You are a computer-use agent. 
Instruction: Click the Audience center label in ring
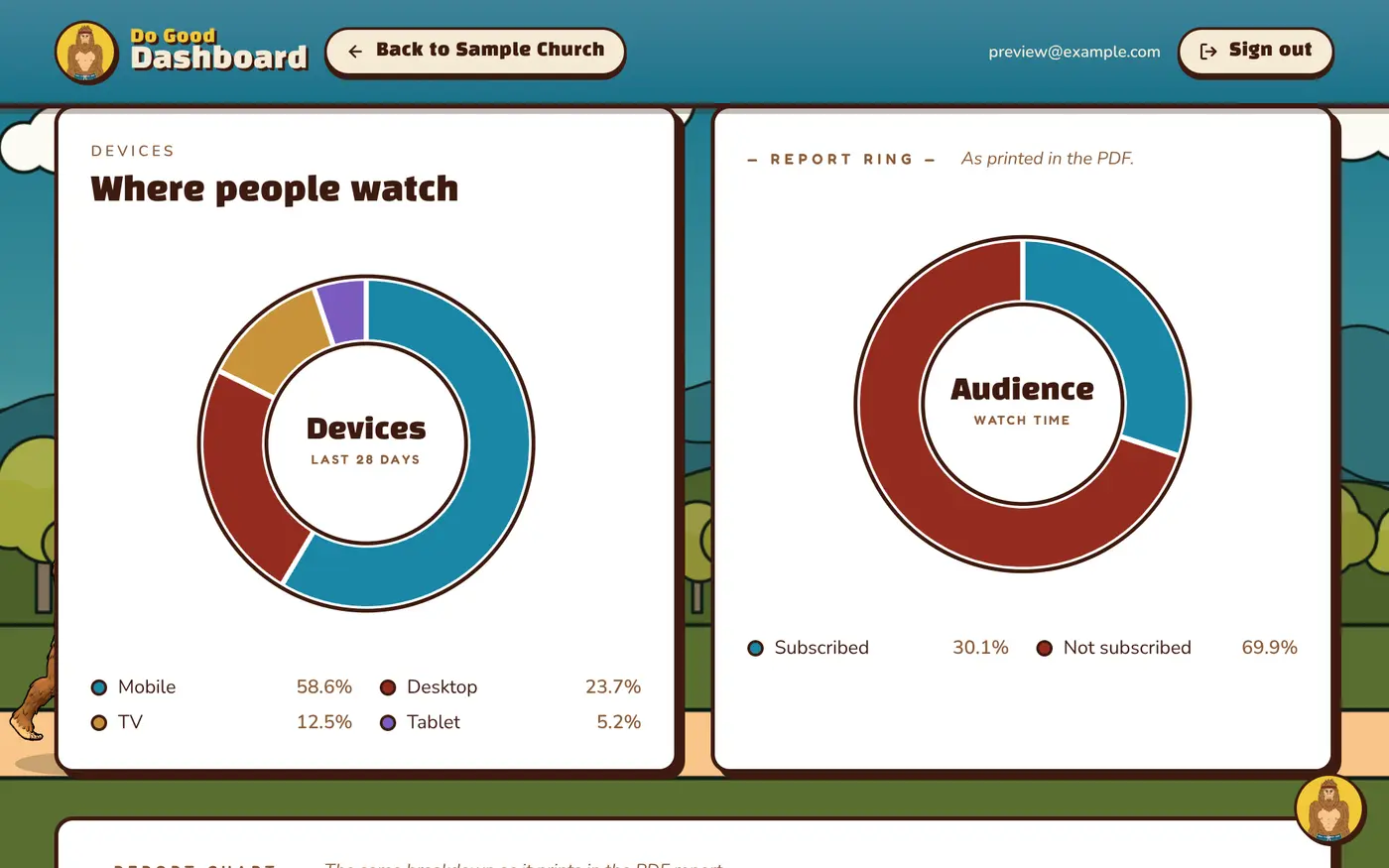coord(1023,389)
